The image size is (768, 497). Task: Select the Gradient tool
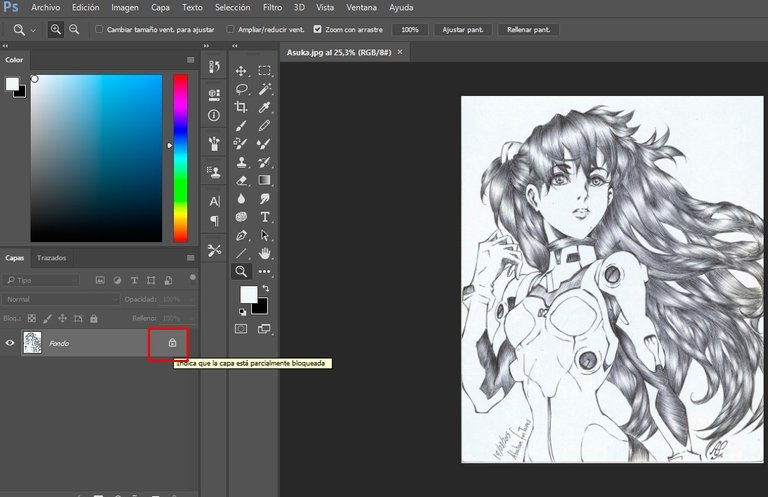(264, 180)
